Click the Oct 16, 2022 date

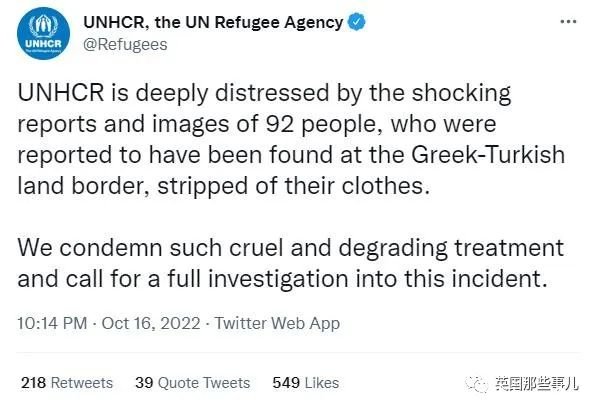coord(151,323)
